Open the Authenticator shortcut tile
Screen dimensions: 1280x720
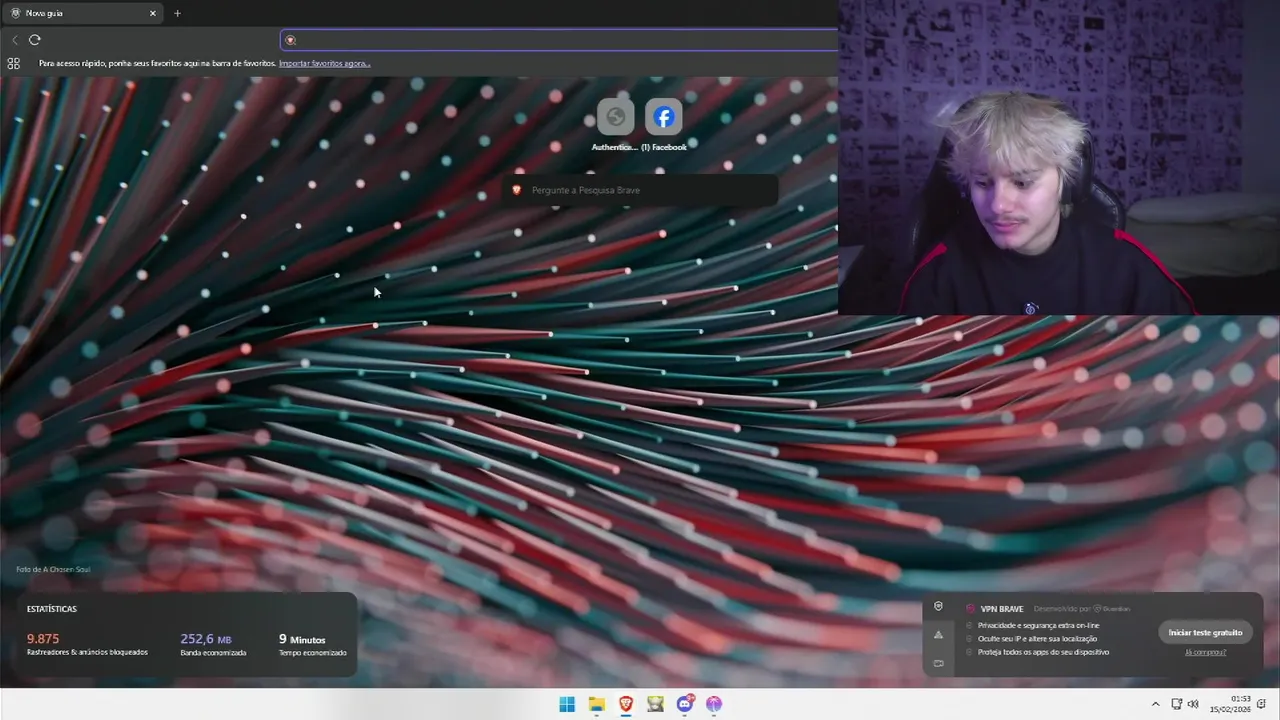tap(615, 117)
